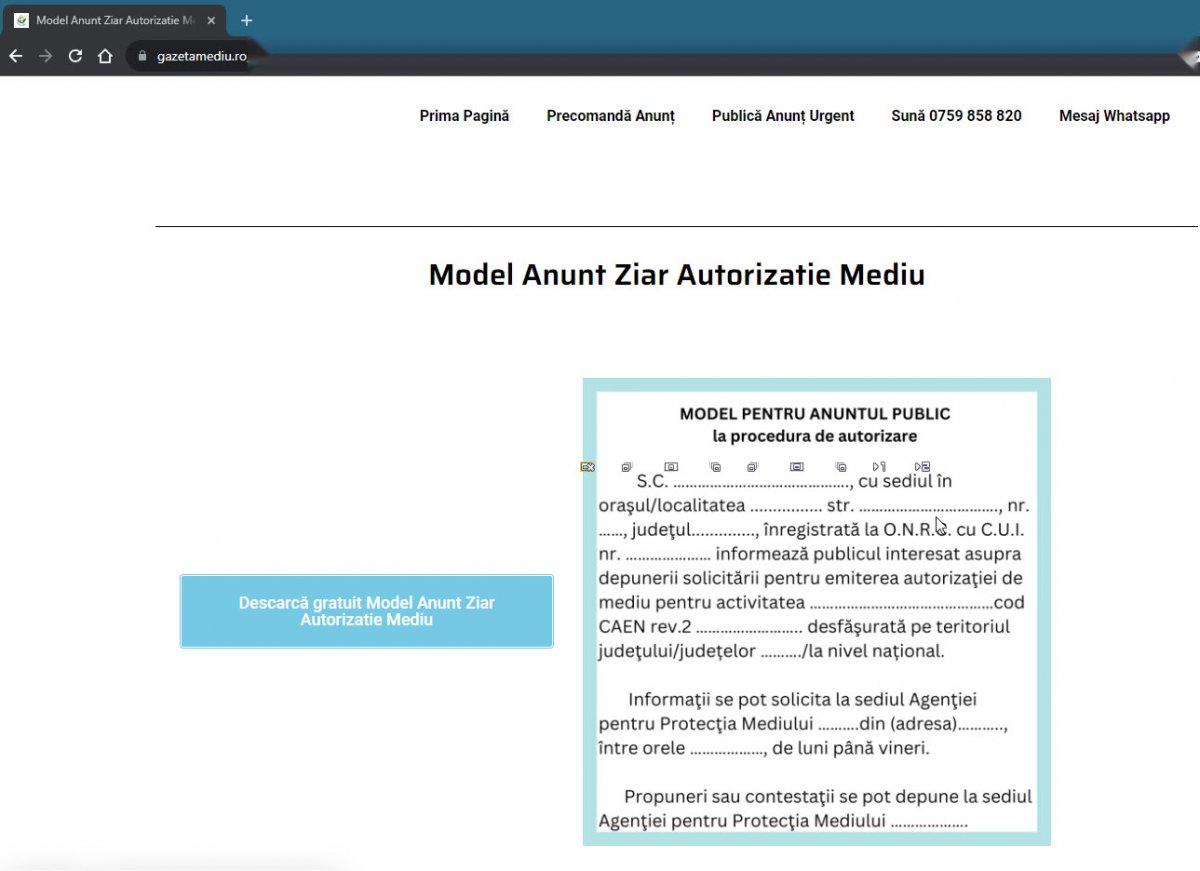
Task: Click the play 1 overlay icon
Action: 879,466
